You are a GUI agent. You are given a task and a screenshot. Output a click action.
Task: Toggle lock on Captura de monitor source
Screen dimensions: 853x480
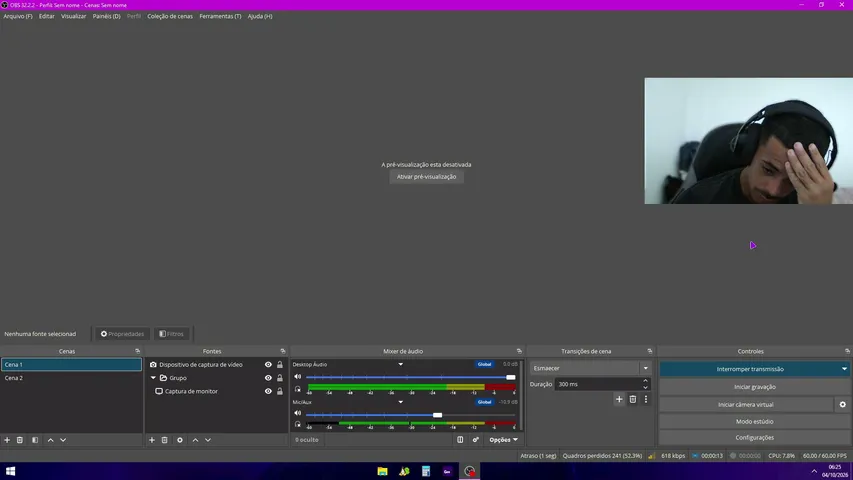(x=280, y=391)
